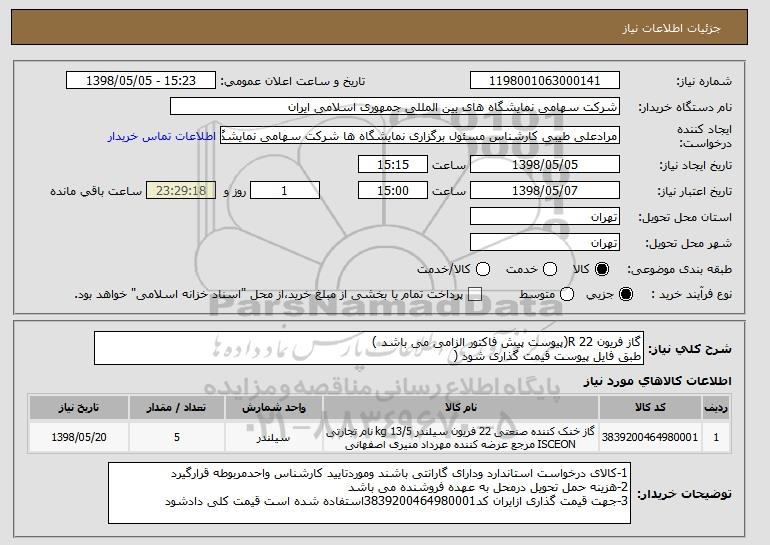
Task: Click the نام کالا column header
Action: 461,408
